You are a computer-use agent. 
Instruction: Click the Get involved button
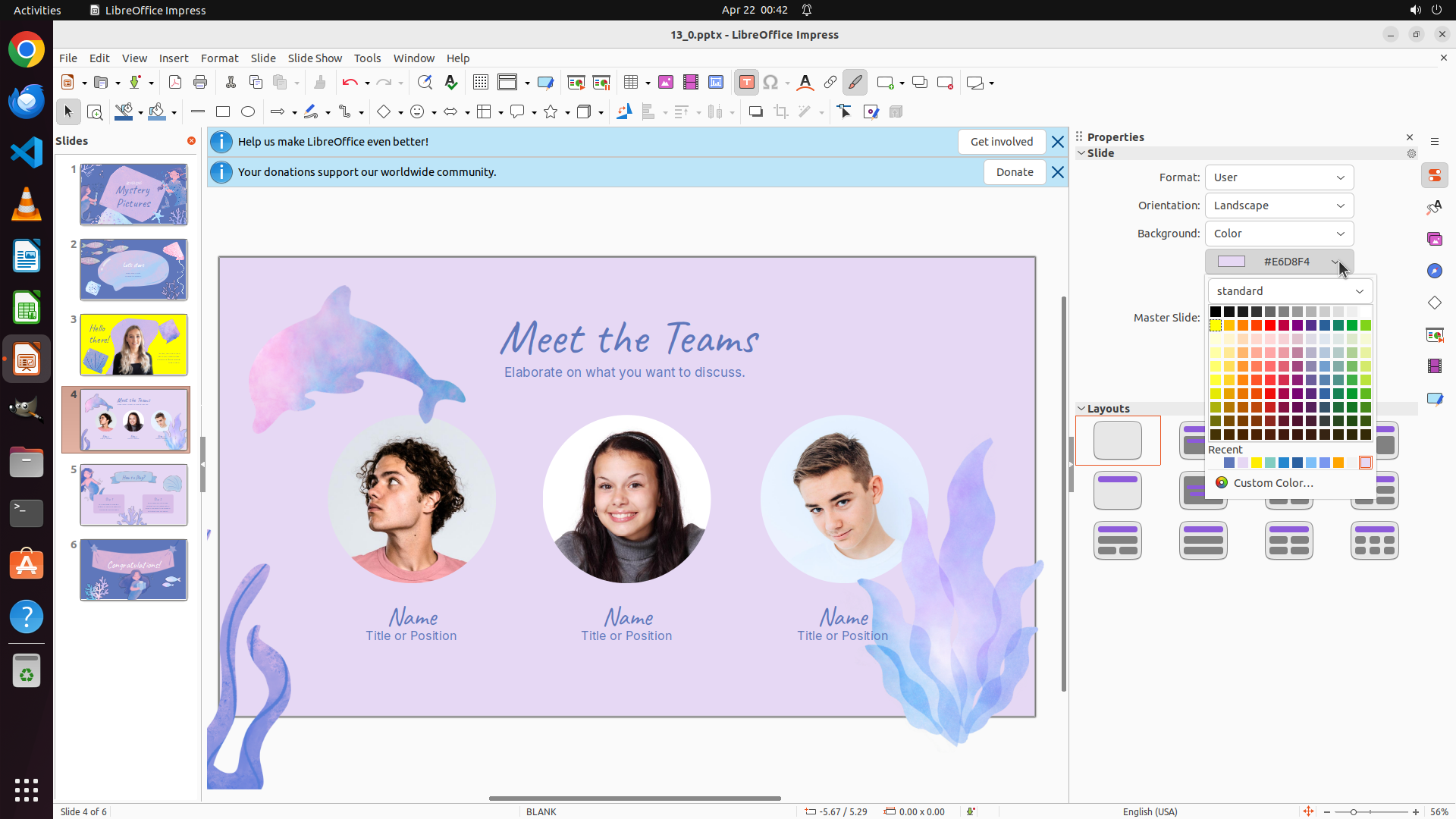(1001, 142)
